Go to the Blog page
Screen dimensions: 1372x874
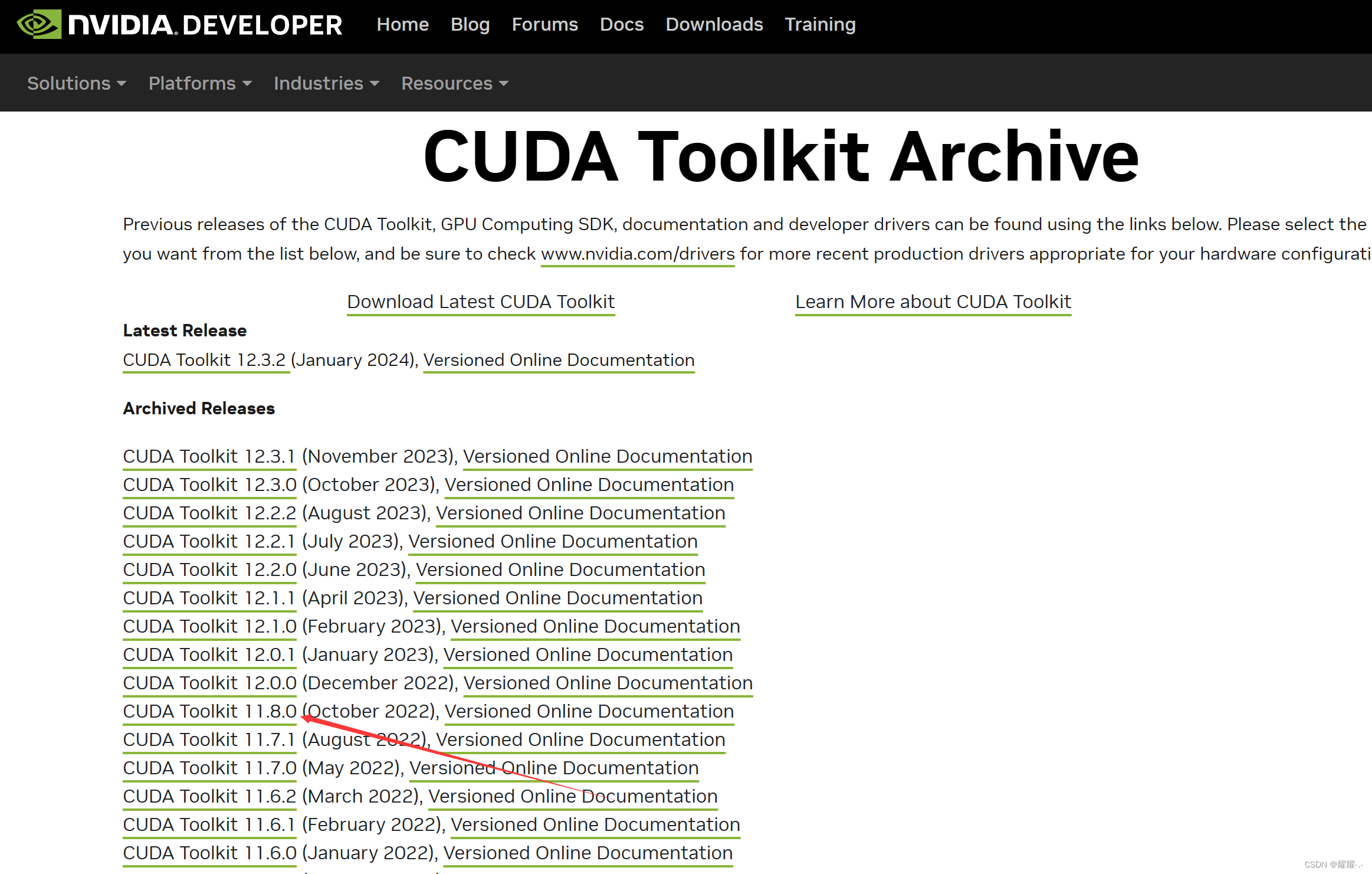[x=470, y=25]
